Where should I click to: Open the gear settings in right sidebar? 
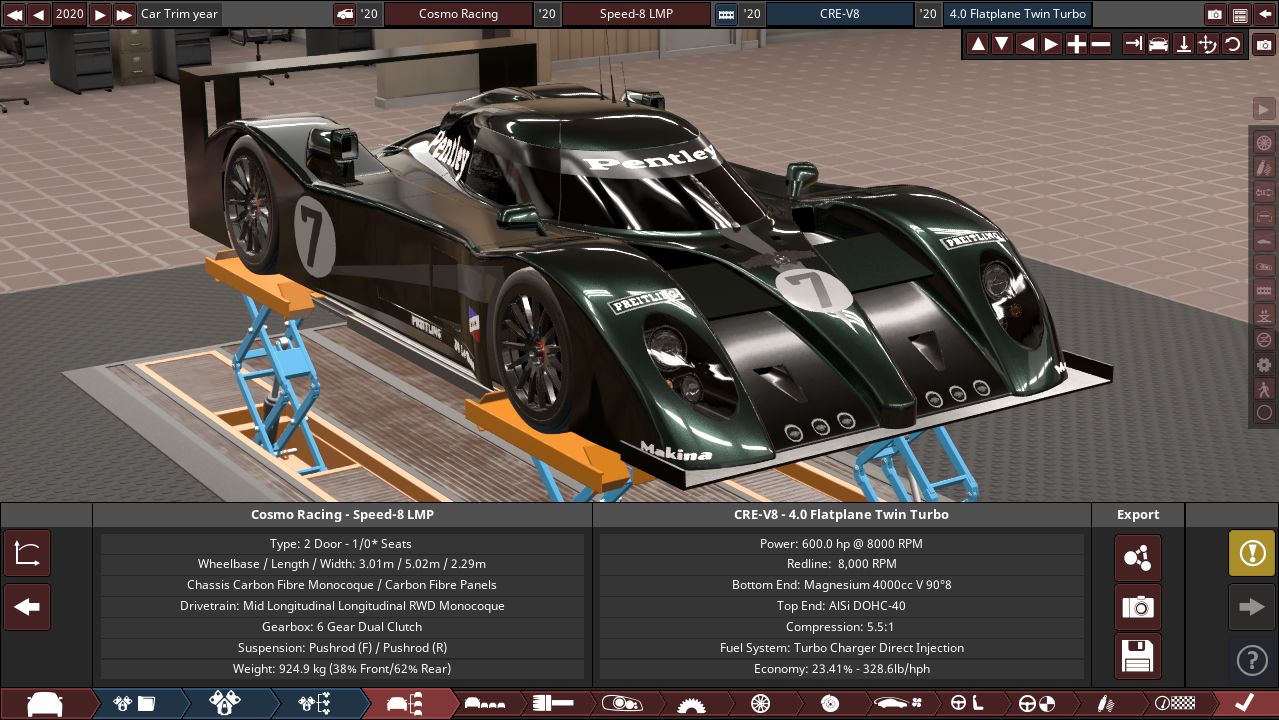1264,364
